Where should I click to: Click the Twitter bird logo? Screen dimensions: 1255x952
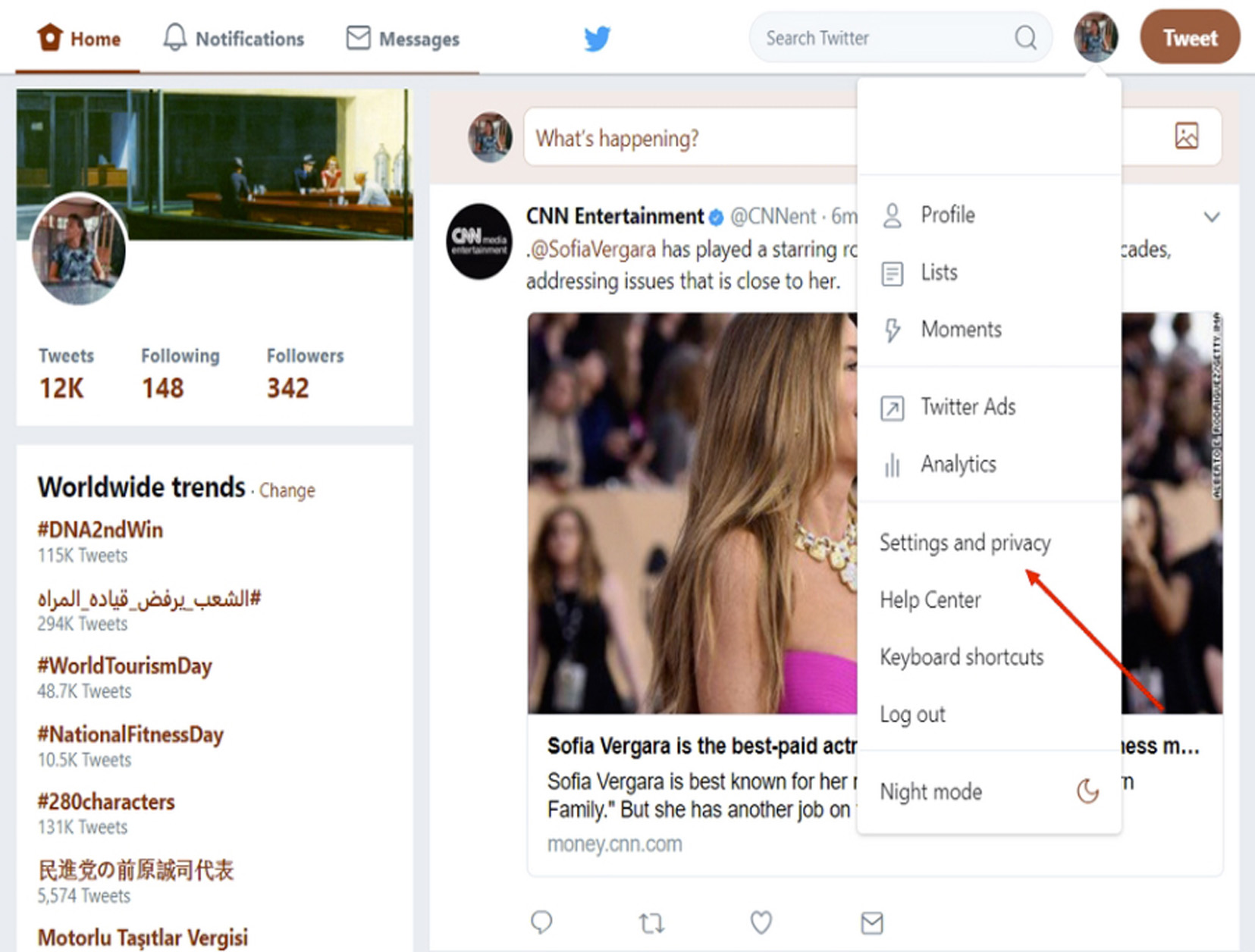click(598, 38)
